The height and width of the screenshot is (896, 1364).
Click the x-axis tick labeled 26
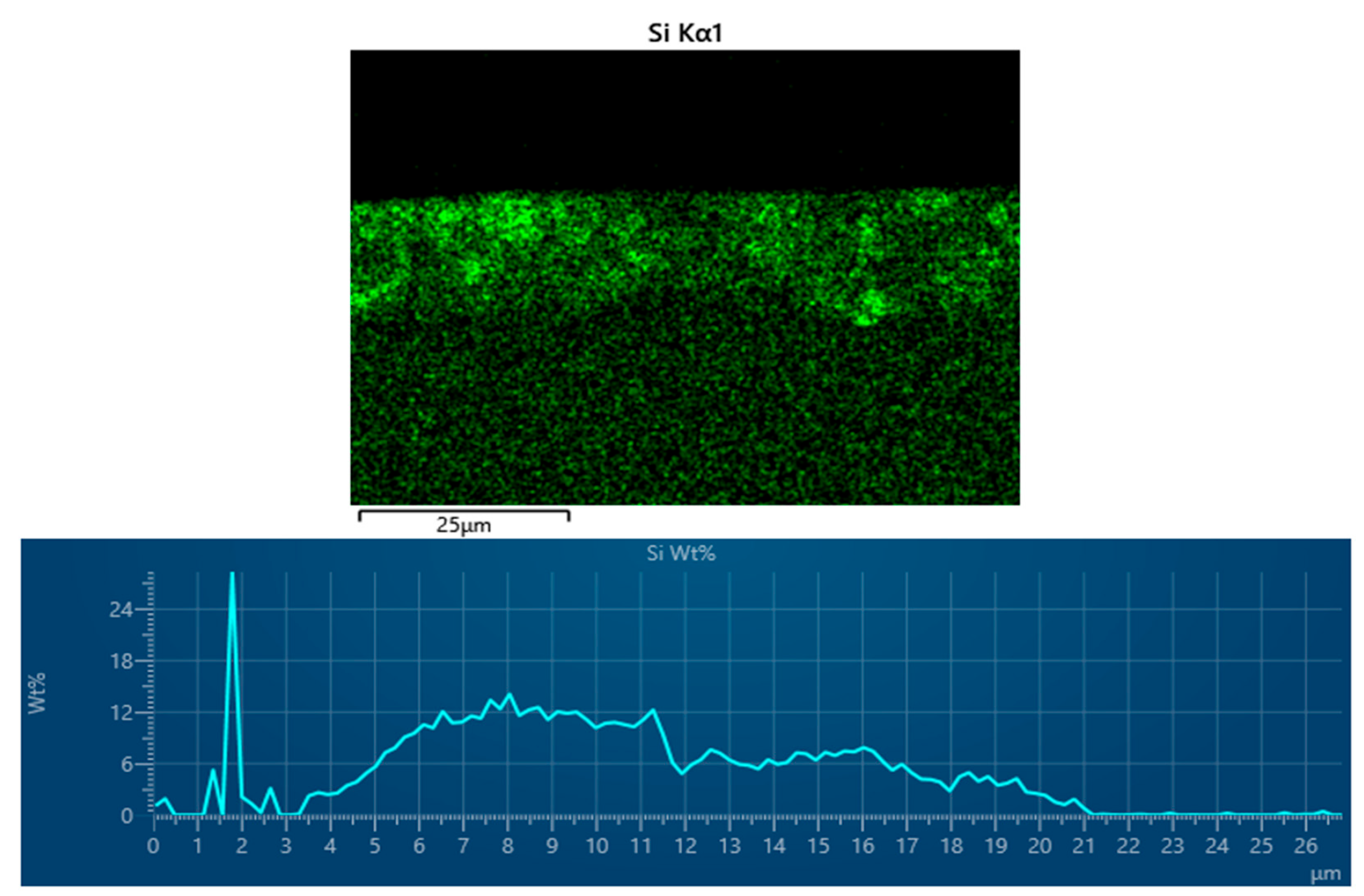1305,846
